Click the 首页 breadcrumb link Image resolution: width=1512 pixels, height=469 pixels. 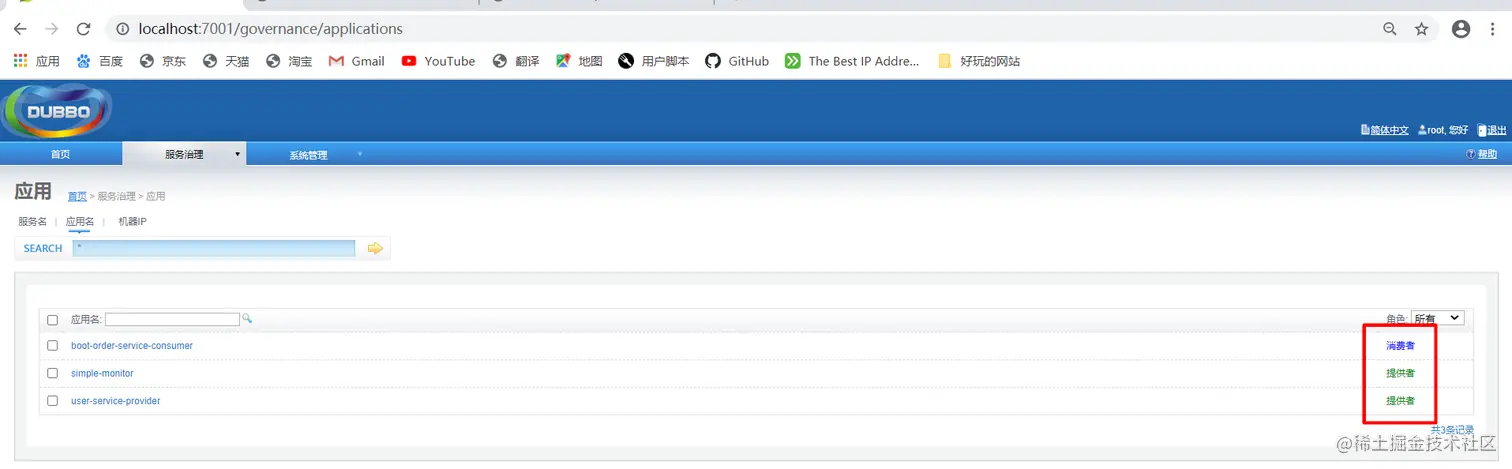[x=77, y=196]
